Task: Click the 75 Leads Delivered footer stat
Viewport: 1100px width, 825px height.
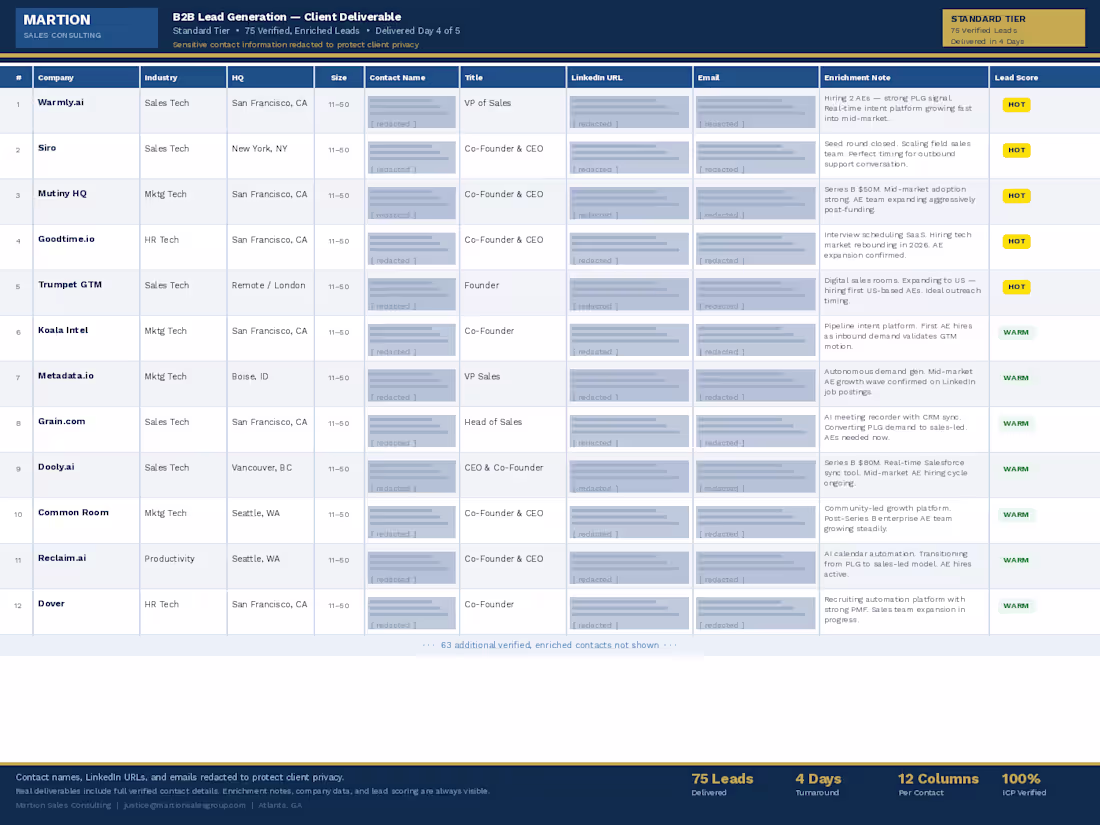Action: click(723, 784)
